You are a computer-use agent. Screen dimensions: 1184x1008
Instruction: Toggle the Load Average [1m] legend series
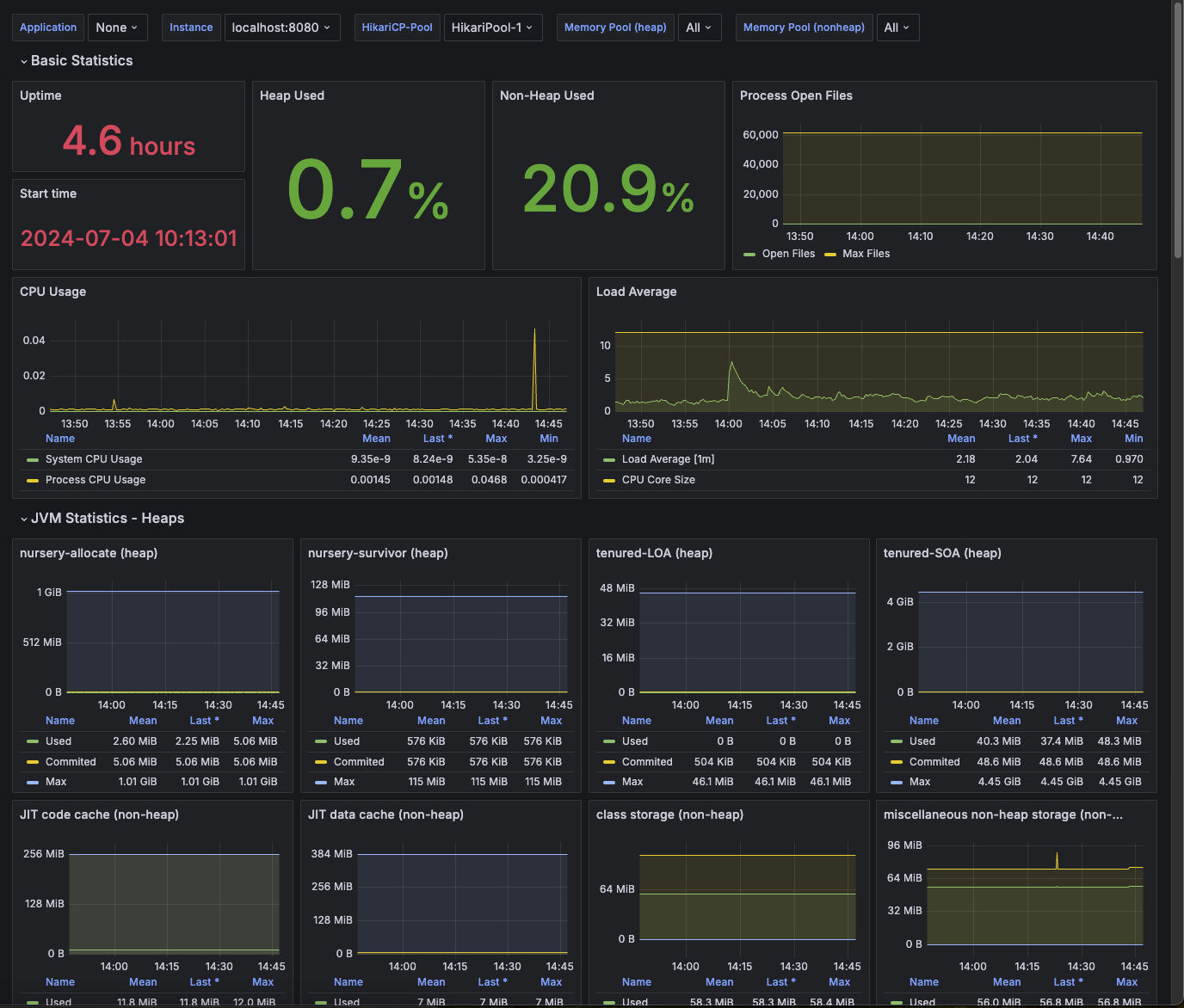[x=668, y=459]
